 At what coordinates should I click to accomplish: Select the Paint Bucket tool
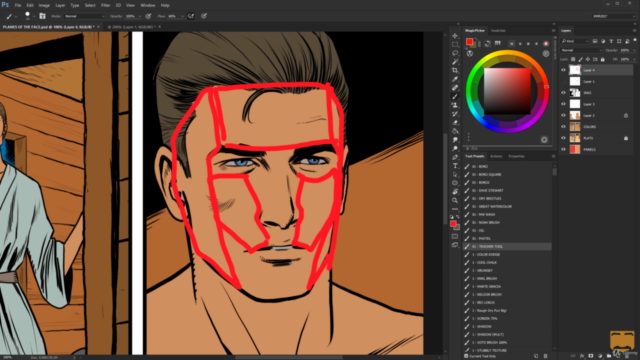click(455, 131)
